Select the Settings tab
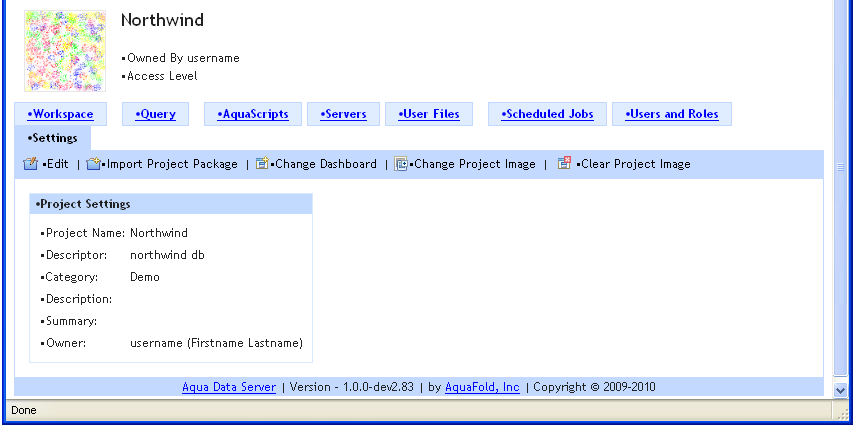 (53, 138)
